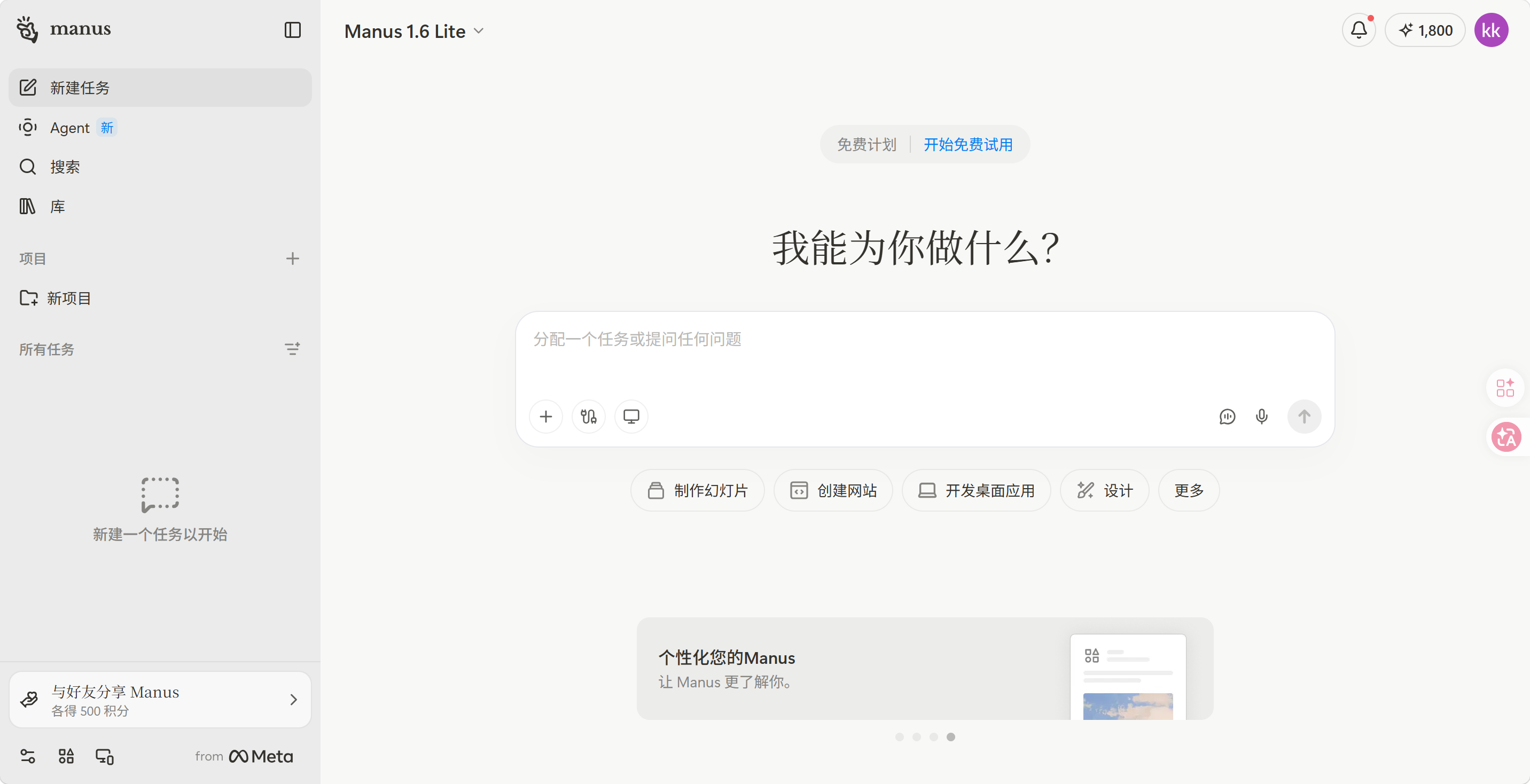Image resolution: width=1530 pixels, height=784 pixels.
Task: Click the pink translate floating icon
Action: tap(1506, 437)
